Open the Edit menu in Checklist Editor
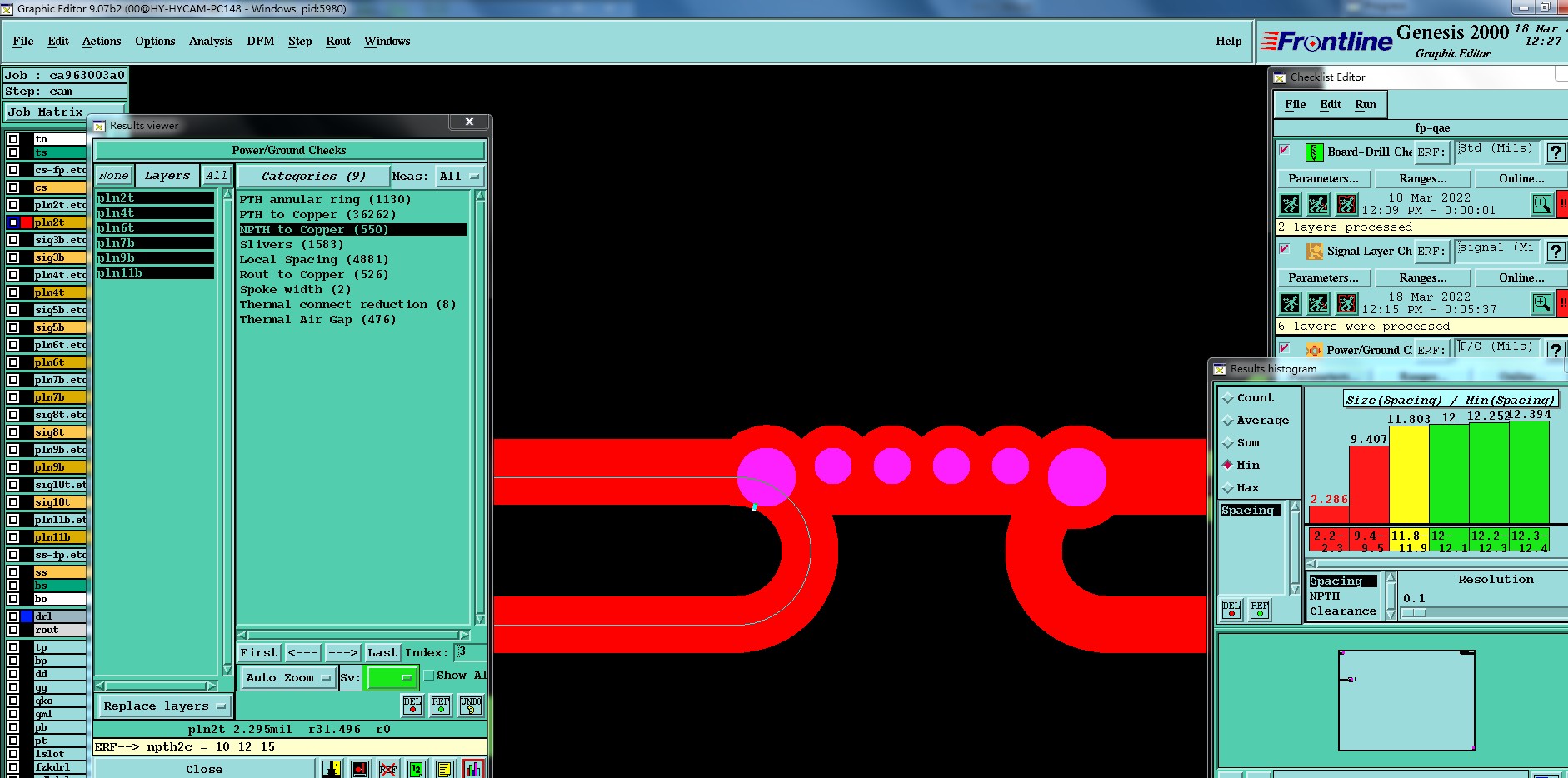 point(1331,104)
